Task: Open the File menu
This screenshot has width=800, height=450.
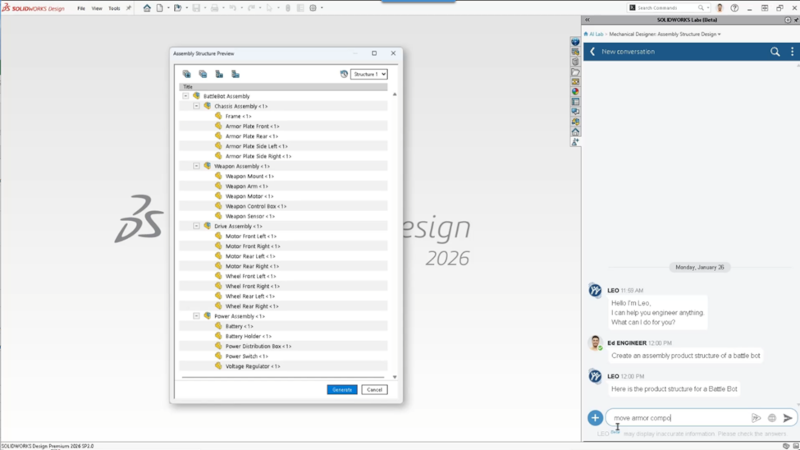Action: click(x=81, y=8)
